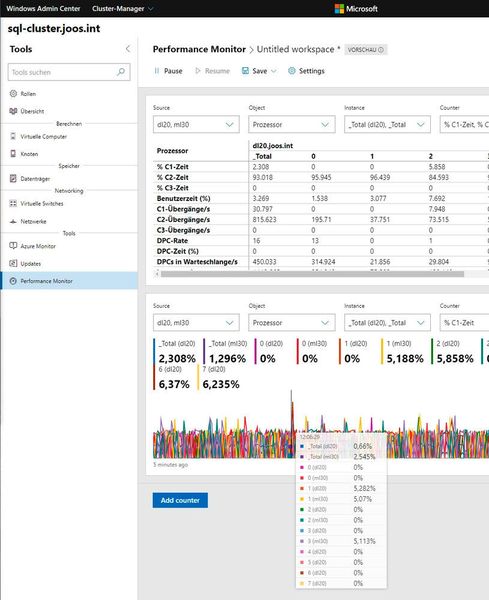Open Updates icon in sidebar
This screenshot has width=489, height=600.
coord(13,263)
